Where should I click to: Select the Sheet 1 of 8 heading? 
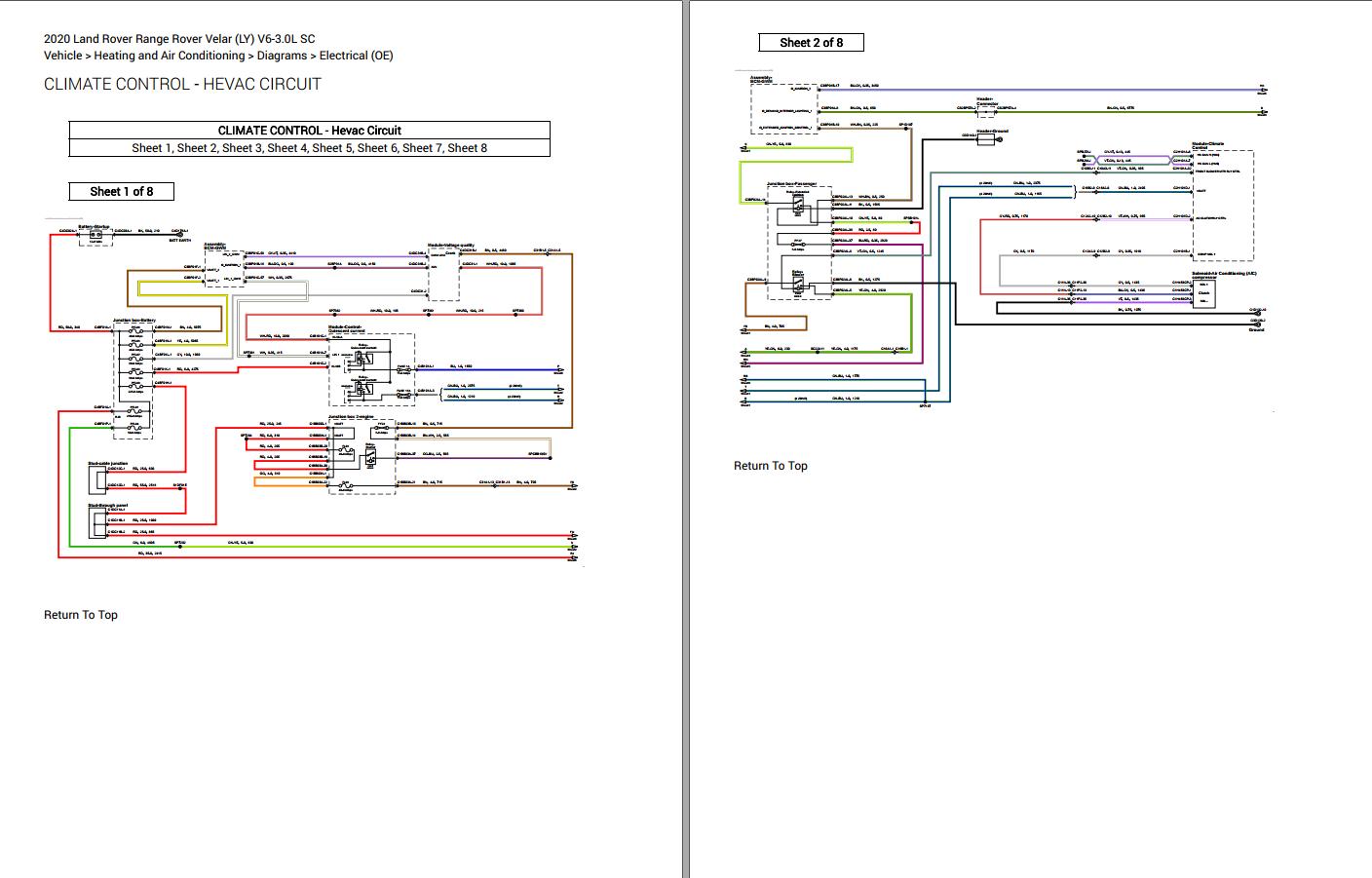(x=121, y=191)
